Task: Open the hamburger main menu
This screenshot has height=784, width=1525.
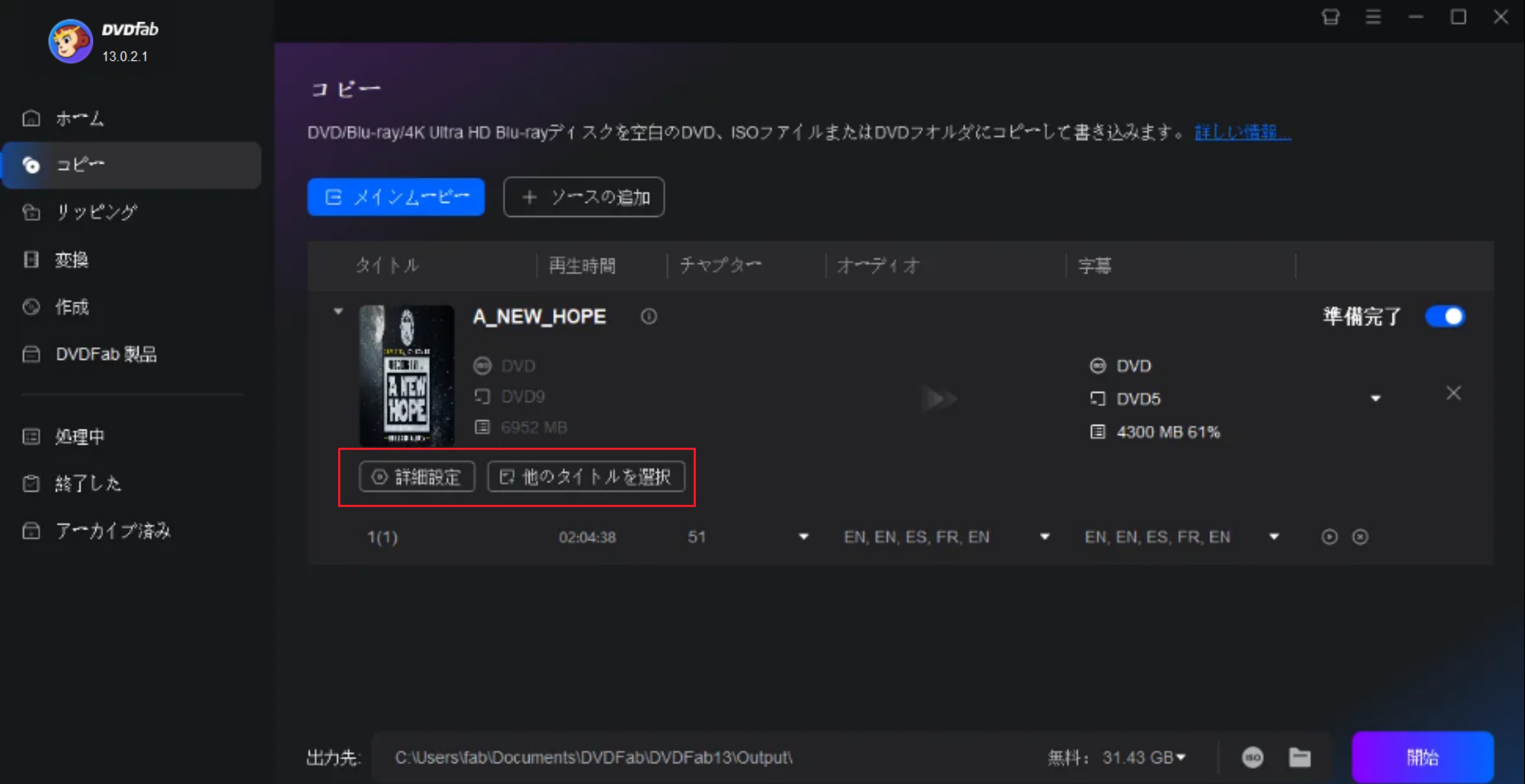Action: point(1373,17)
